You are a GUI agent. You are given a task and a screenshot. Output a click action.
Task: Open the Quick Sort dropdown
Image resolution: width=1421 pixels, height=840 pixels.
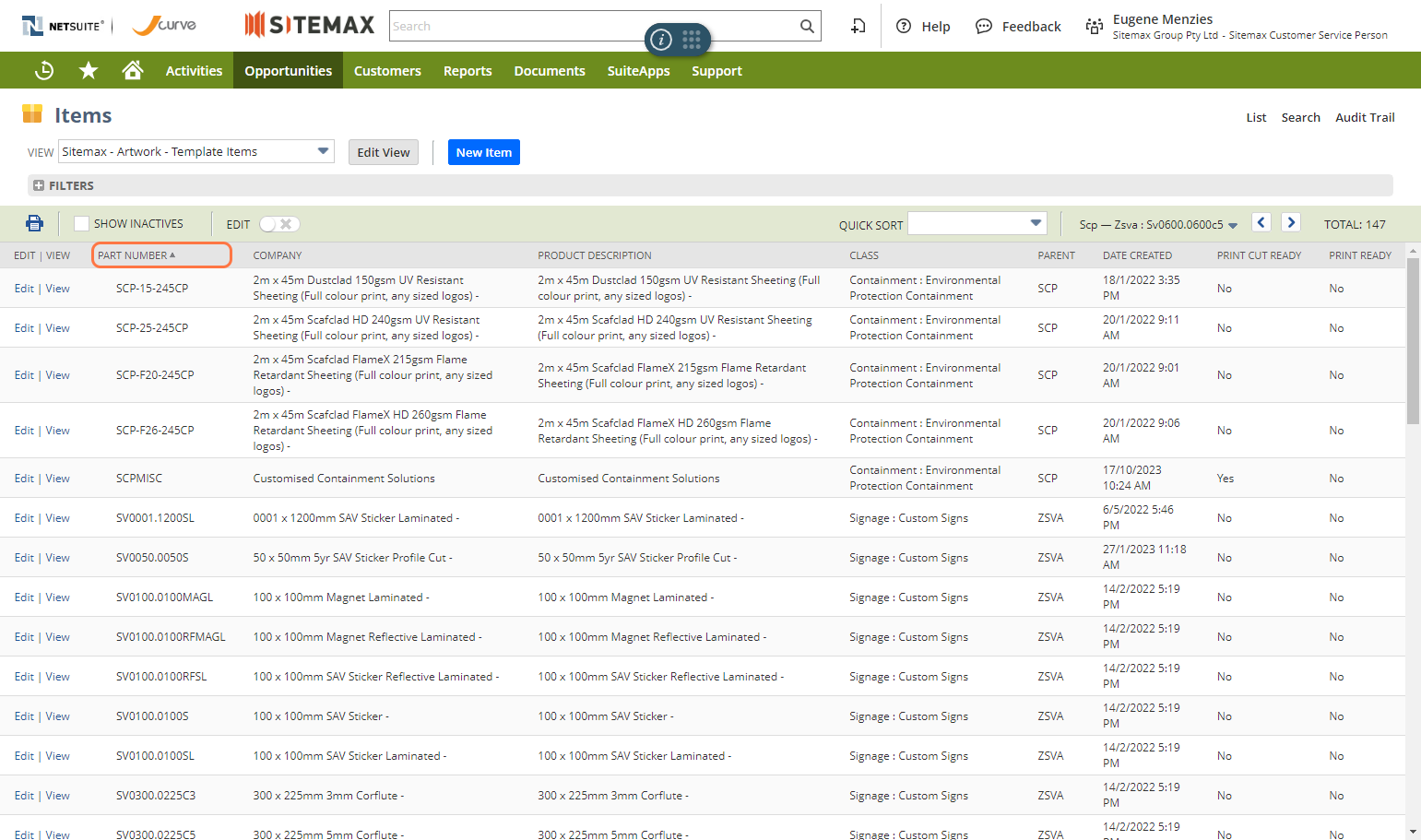click(x=977, y=223)
